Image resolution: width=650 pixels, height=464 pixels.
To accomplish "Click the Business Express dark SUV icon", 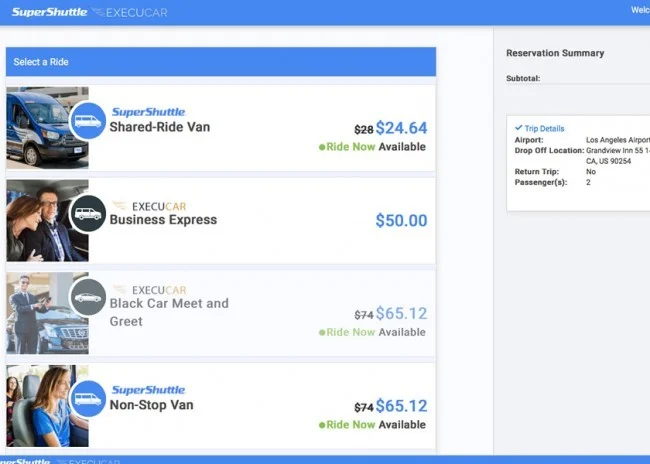I will click(88, 214).
